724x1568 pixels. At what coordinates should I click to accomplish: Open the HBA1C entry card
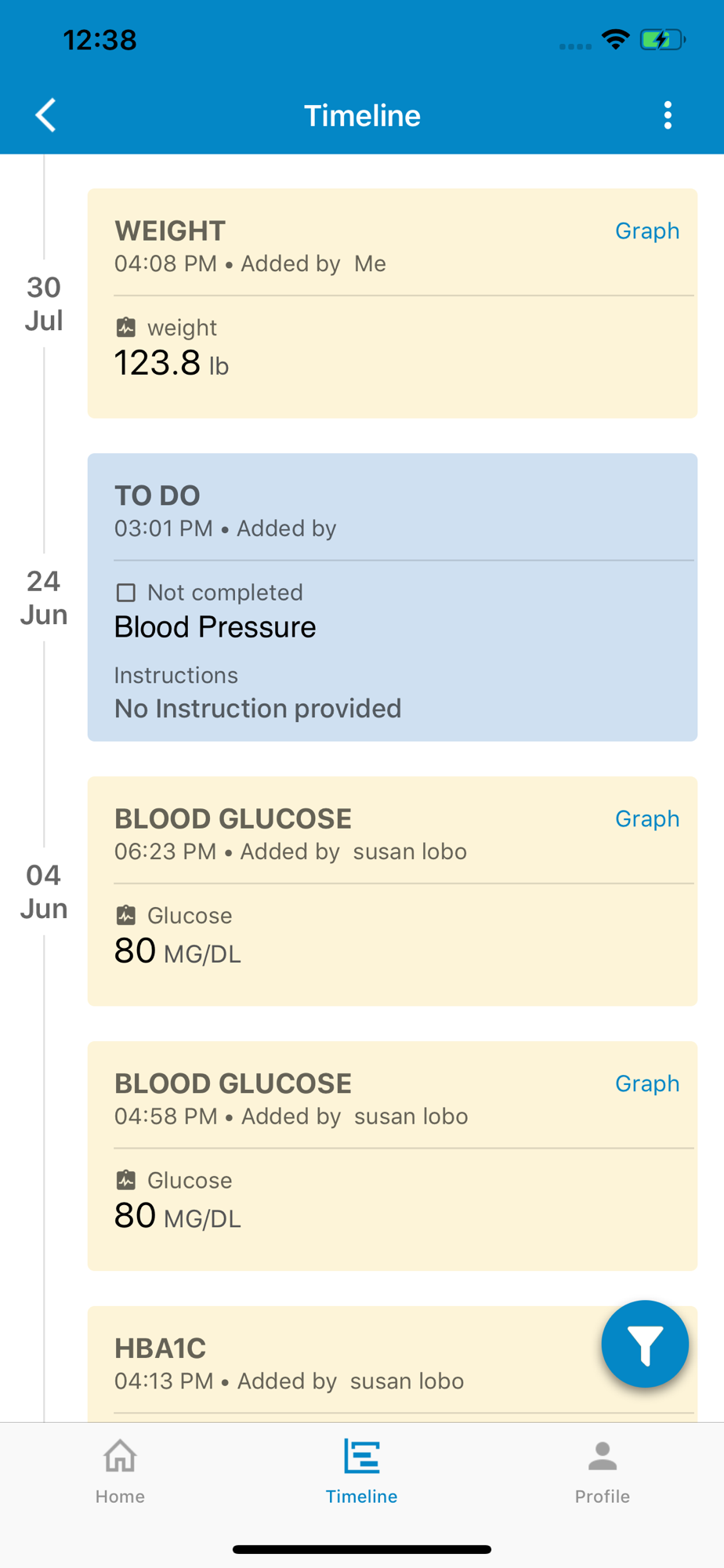click(393, 1363)
